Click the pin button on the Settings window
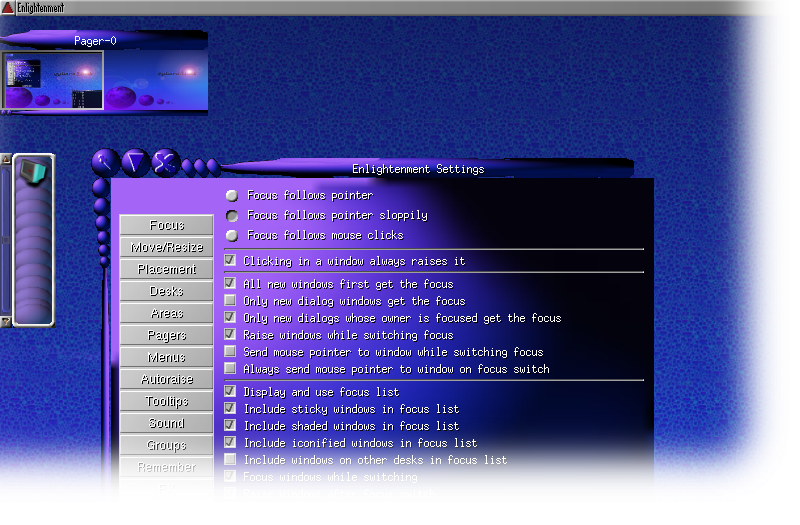The height and width of the screenshot is (525, 800). (x=106, y=163)
